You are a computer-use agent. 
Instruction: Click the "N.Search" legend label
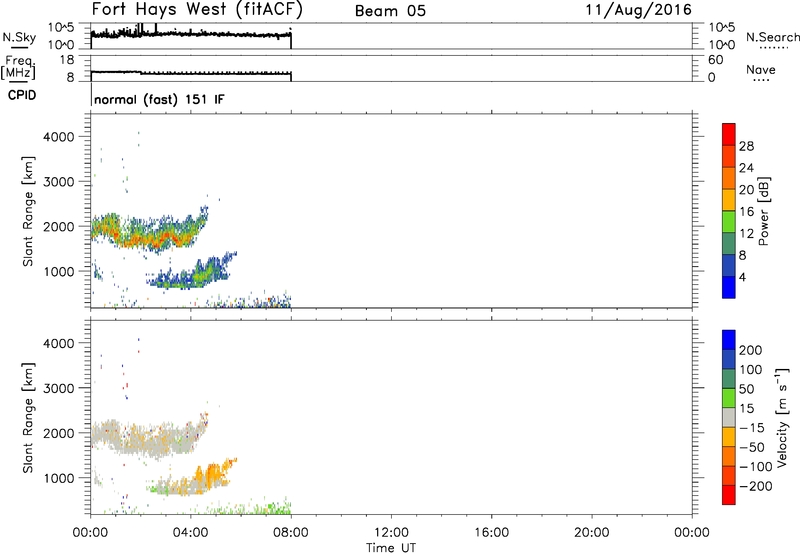pos(772,37)
